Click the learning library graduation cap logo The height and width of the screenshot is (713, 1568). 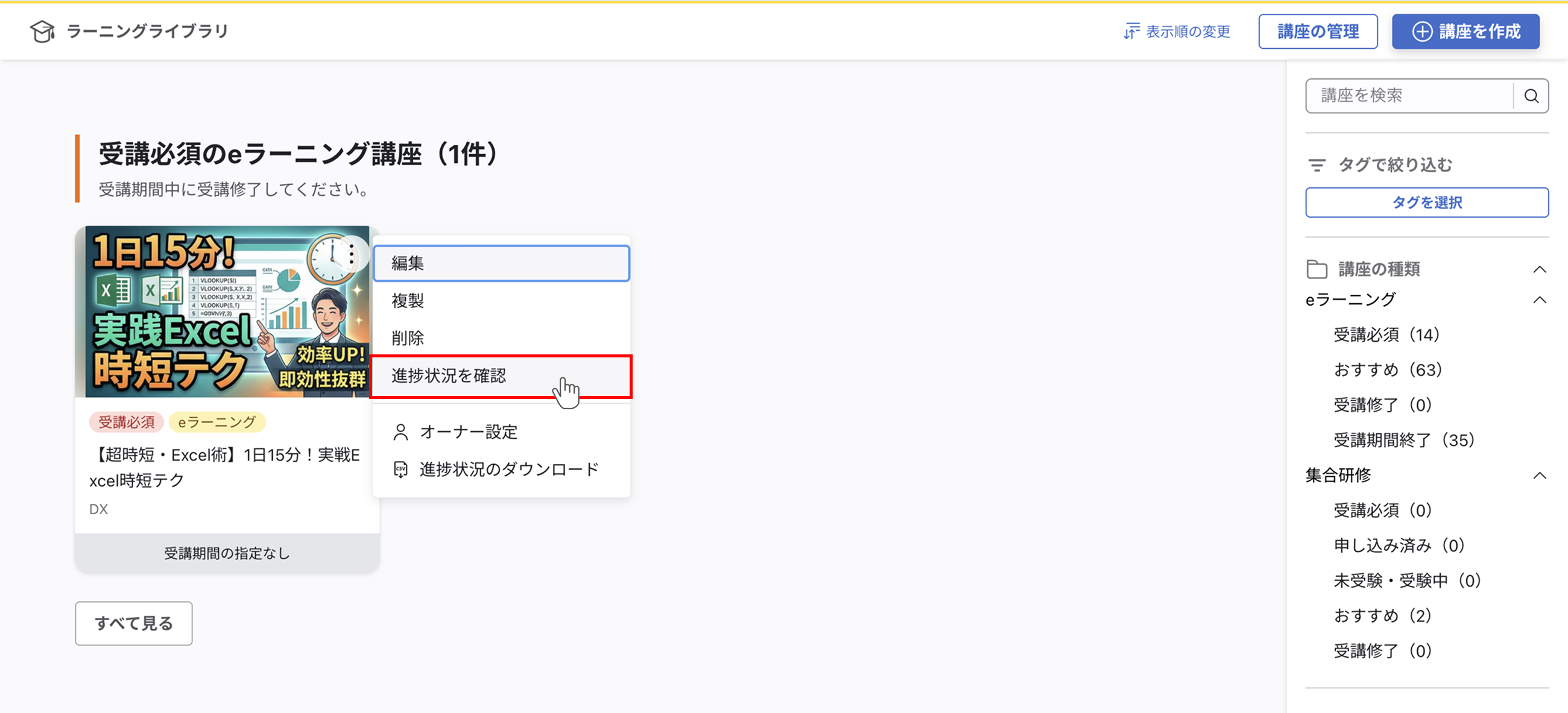point(42,31)
